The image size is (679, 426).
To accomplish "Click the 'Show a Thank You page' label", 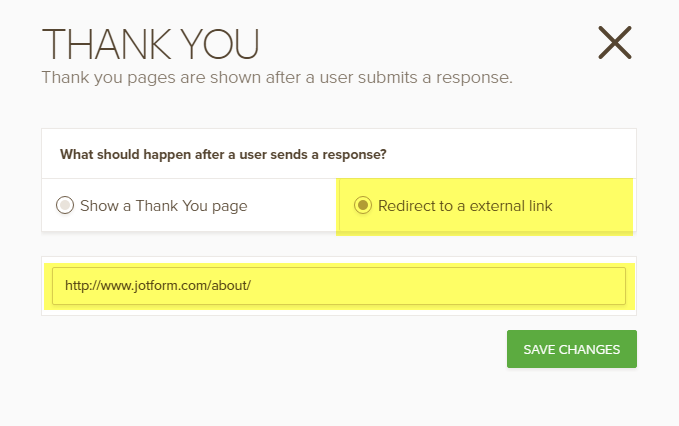I will pos(165,206).
